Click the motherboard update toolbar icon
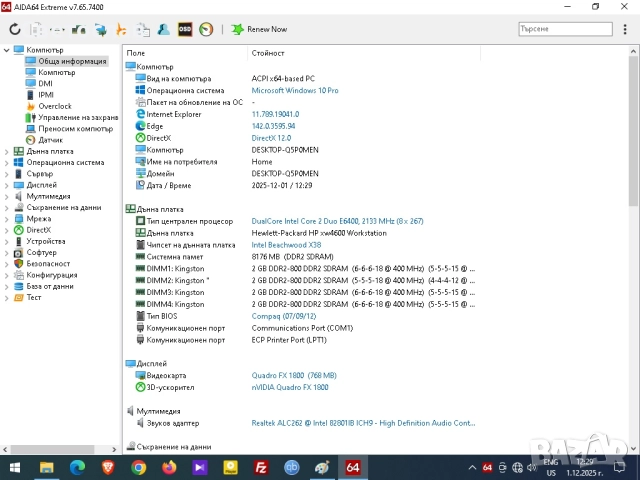 pos(78,29)
